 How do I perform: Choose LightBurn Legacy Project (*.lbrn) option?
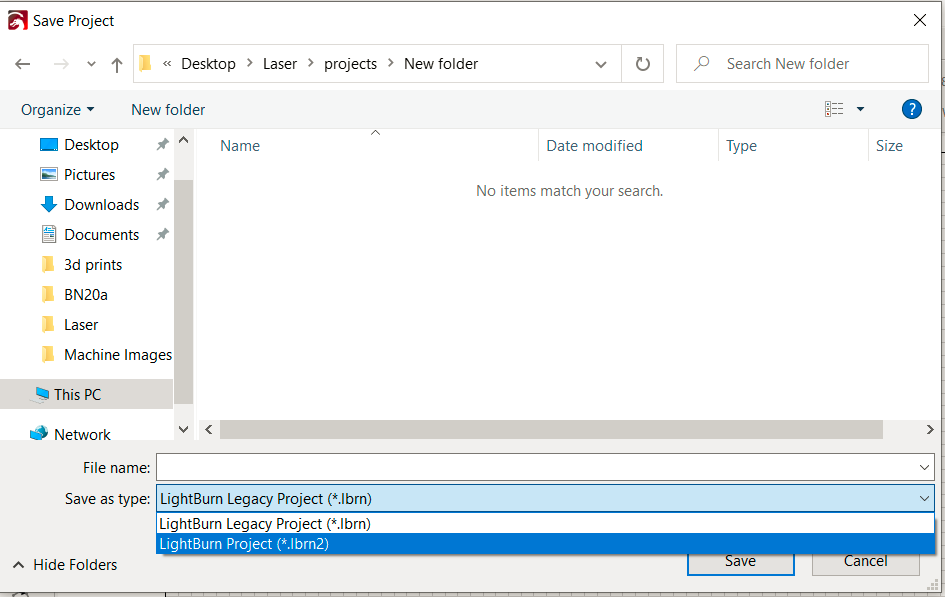pyautogui.click(x=545, y=524)
